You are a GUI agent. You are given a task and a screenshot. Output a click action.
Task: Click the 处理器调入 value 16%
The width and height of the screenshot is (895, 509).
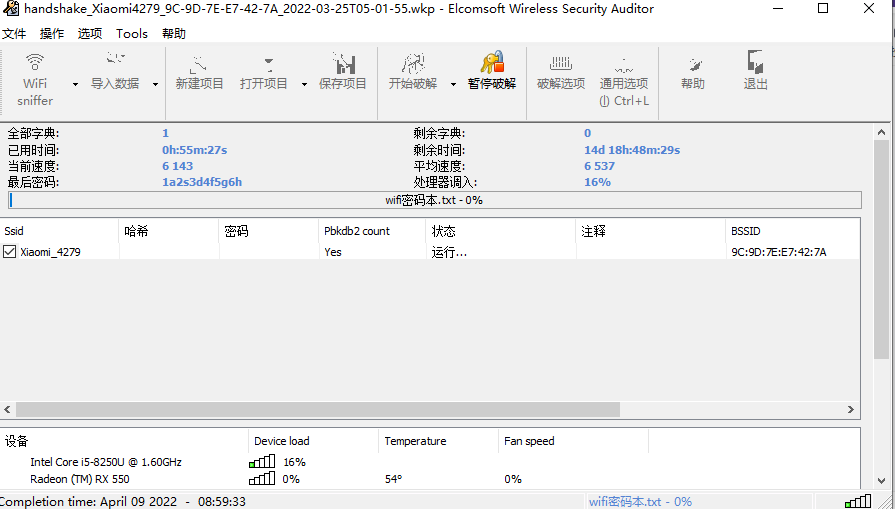pyautogui.click(x=597, y=182)
